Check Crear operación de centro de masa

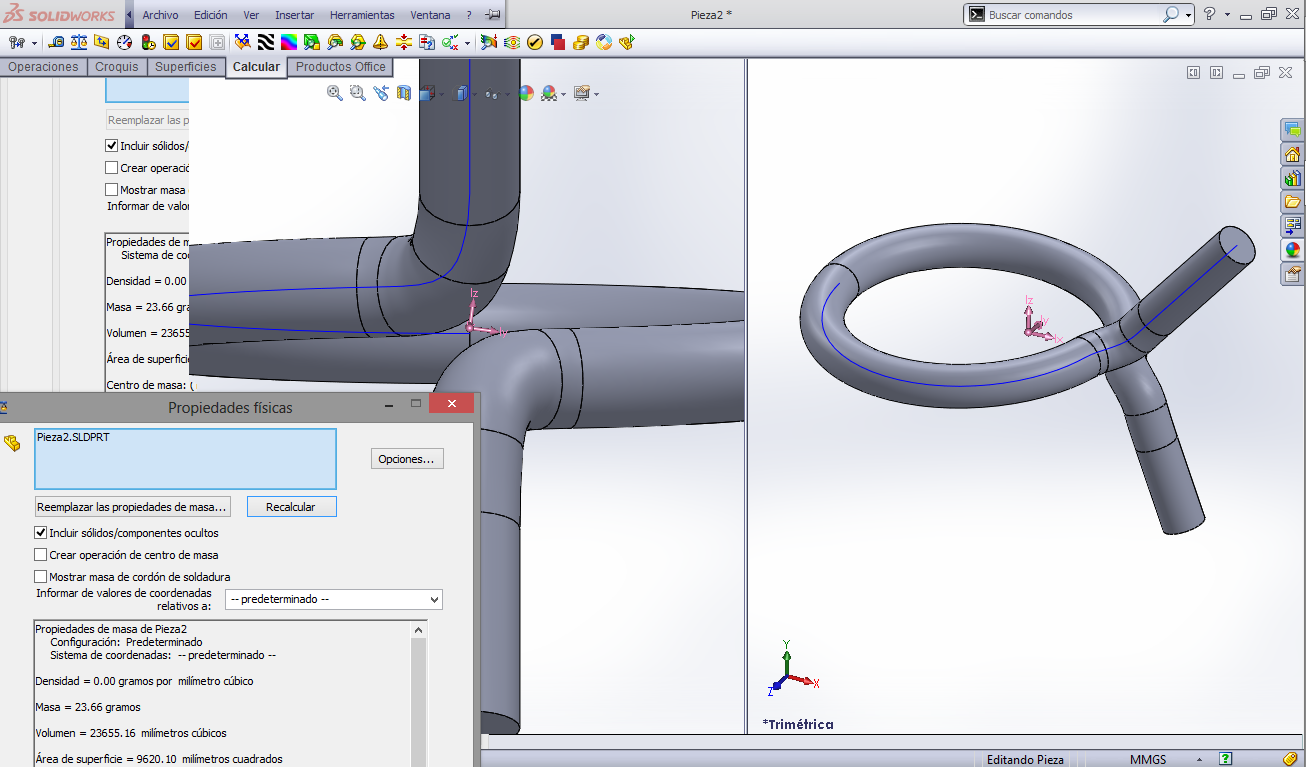click(41, 555)
